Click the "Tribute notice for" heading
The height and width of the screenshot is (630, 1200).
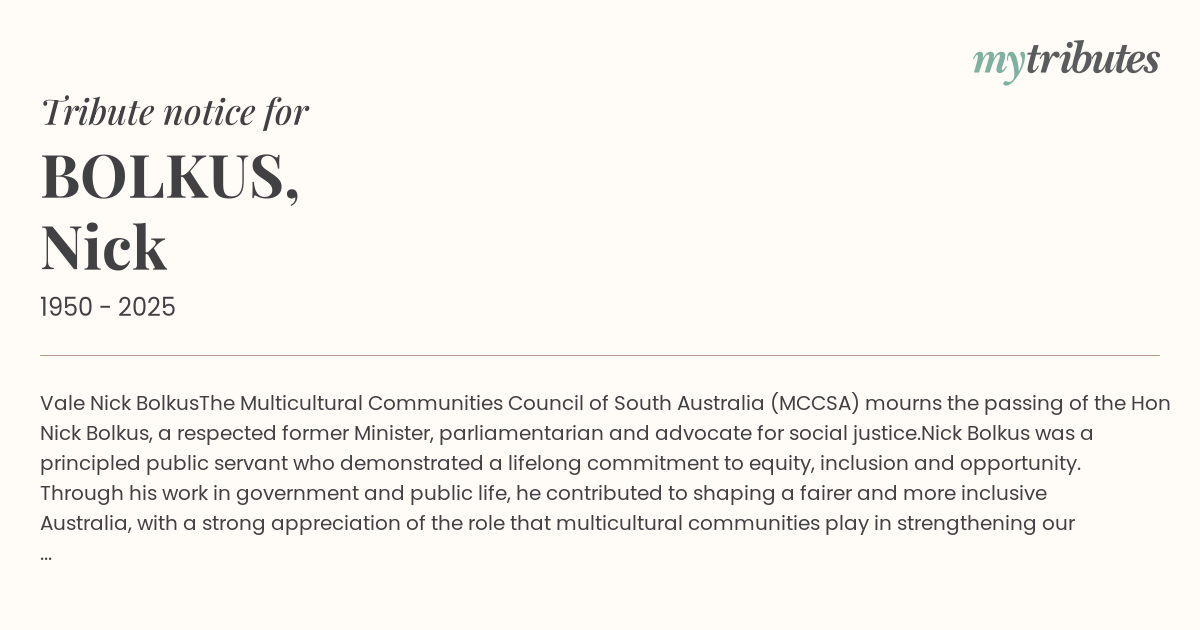pyautogui.click(x=175, y=112)
